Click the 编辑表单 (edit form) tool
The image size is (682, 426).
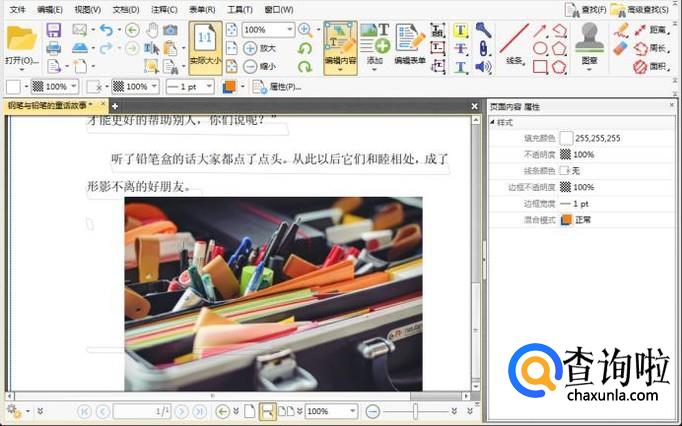tap(410, 46)
